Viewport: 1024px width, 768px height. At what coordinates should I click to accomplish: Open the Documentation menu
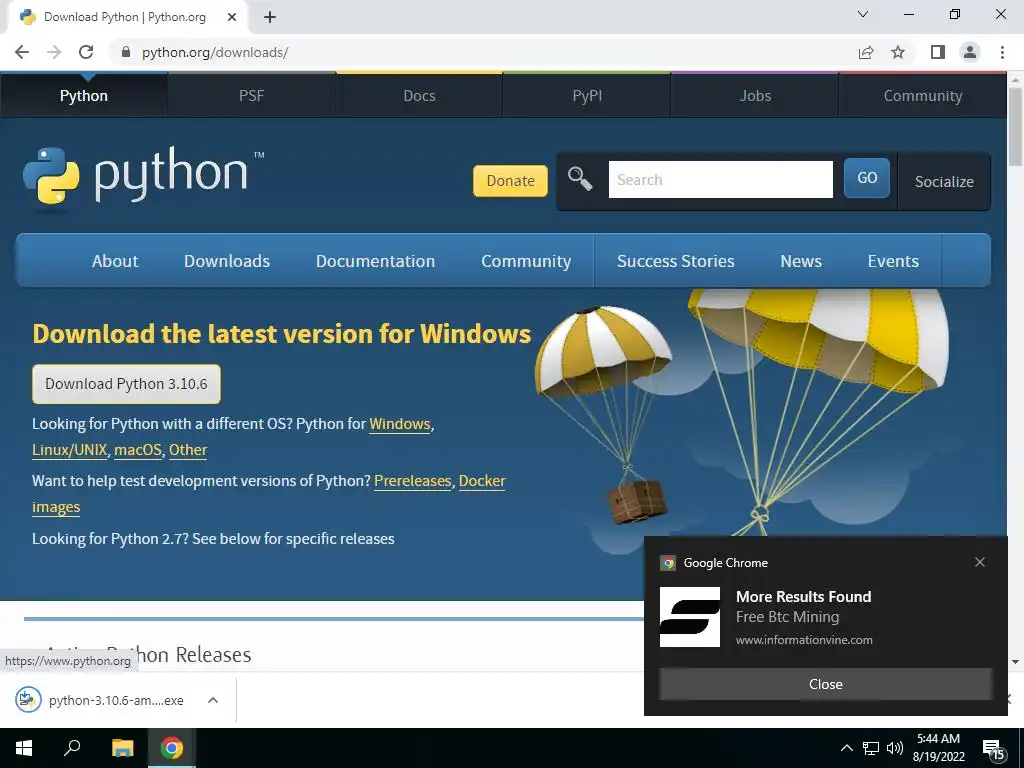pyautogui.click(x=376, y=261)
